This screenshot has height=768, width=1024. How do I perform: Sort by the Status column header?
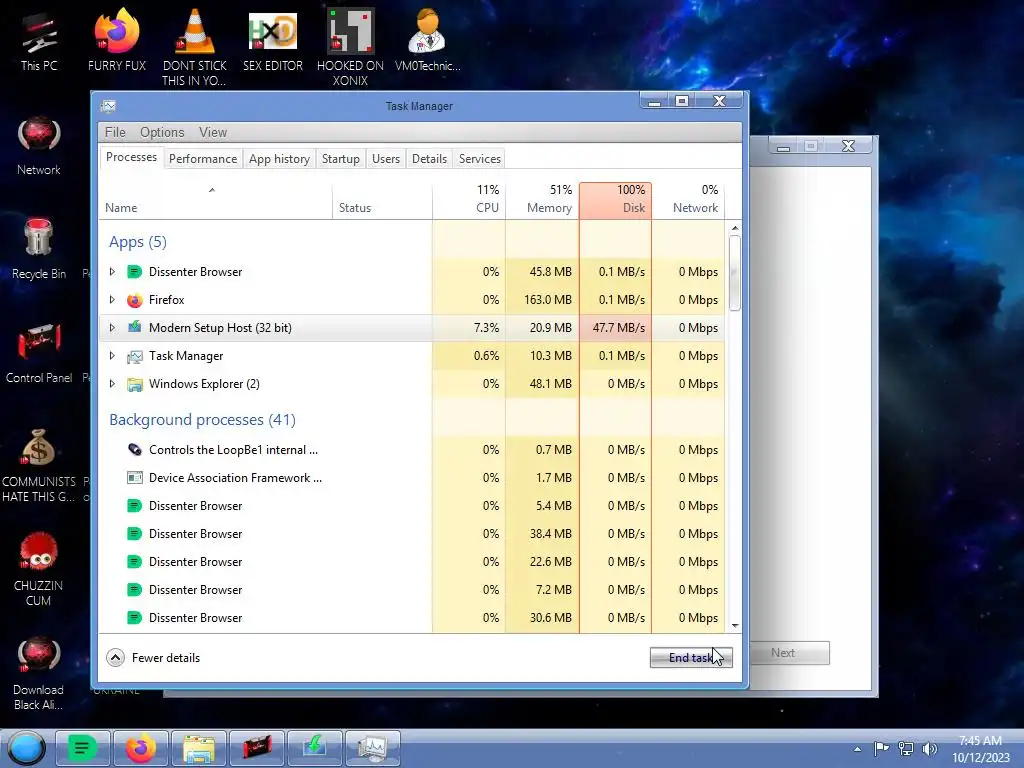coord(382,200)
